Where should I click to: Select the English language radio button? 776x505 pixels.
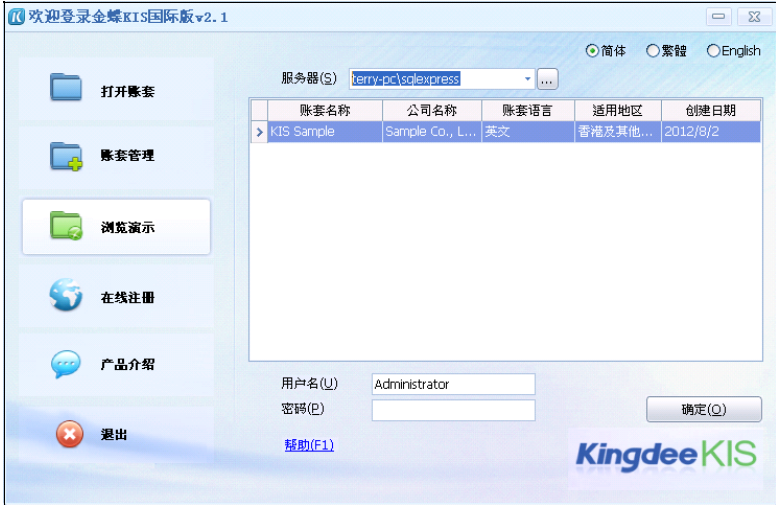[713, 51]
